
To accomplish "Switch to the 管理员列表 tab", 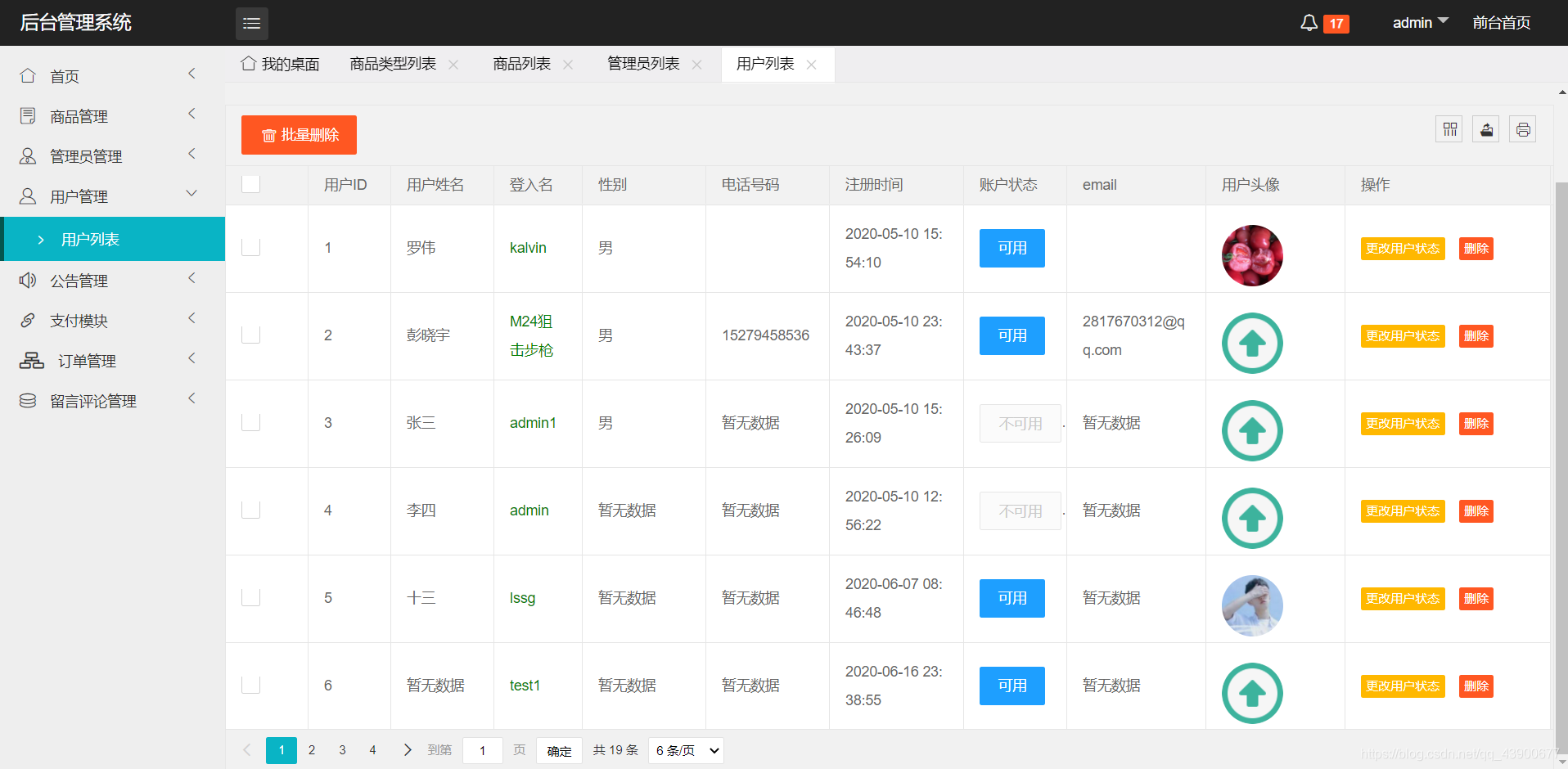I will [x=643, y=64].
